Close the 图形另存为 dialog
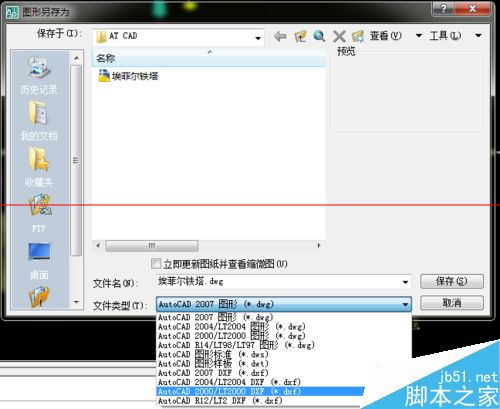This screenshot has height=409, width=500. pos(472,9)
